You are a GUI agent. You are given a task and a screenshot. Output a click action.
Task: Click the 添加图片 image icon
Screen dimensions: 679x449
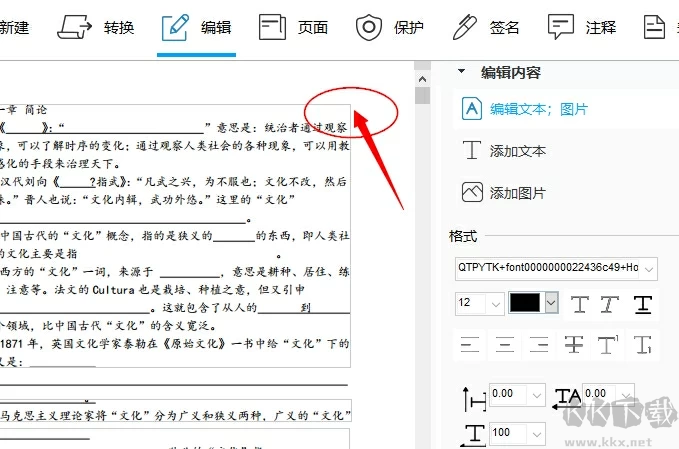[472, 193]
